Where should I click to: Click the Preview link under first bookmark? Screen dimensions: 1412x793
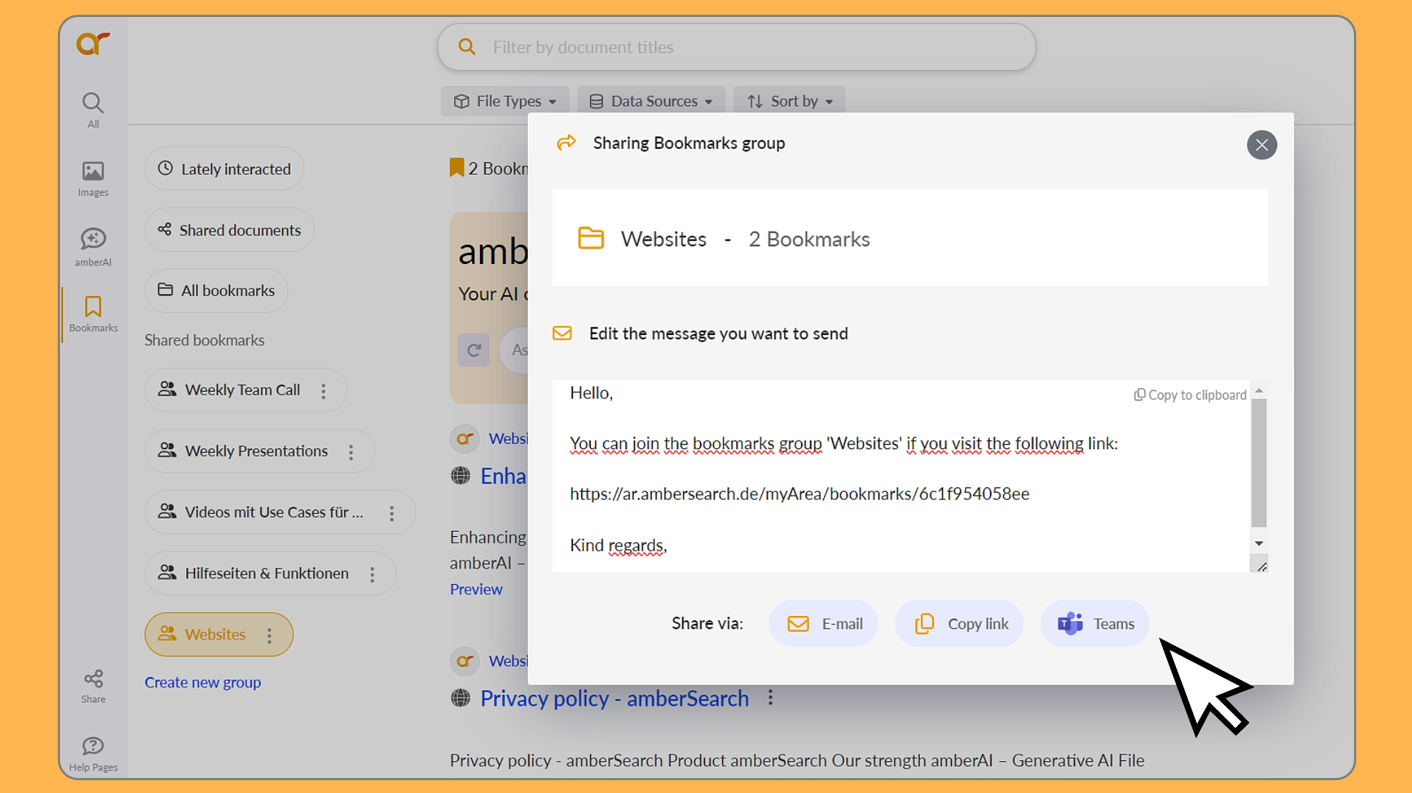476,589
